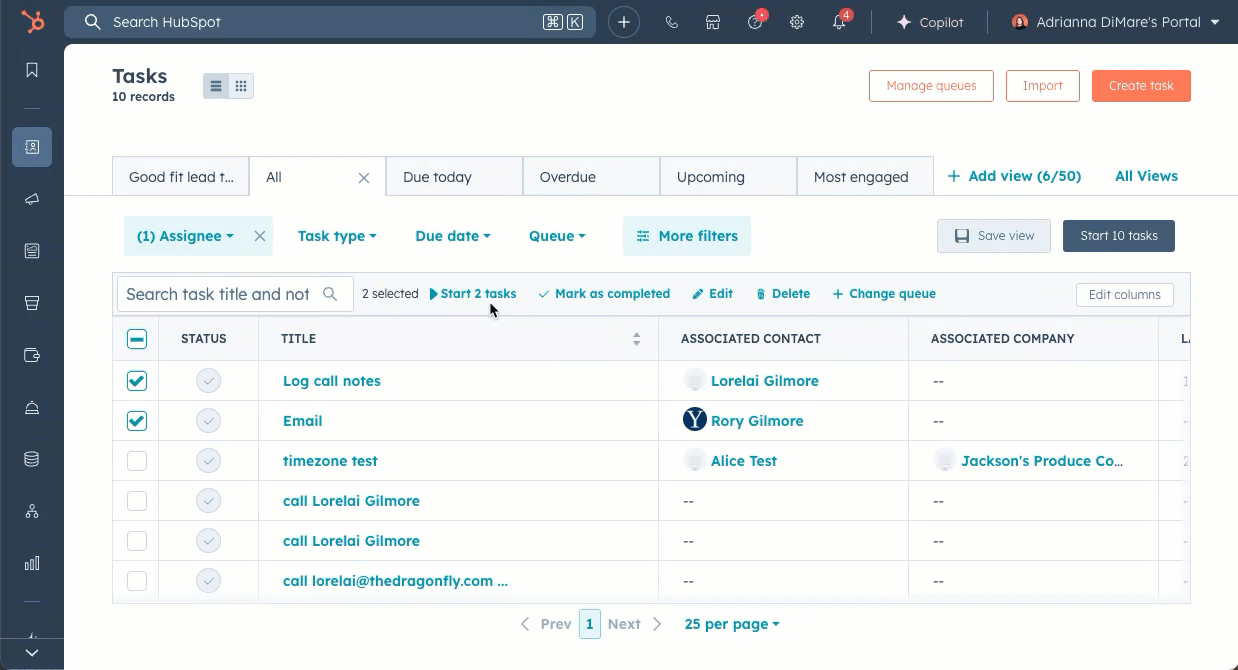Viewport: 1238px width, 670px height.
Task: Click the Search task title input field
Action: coord(218,294)
